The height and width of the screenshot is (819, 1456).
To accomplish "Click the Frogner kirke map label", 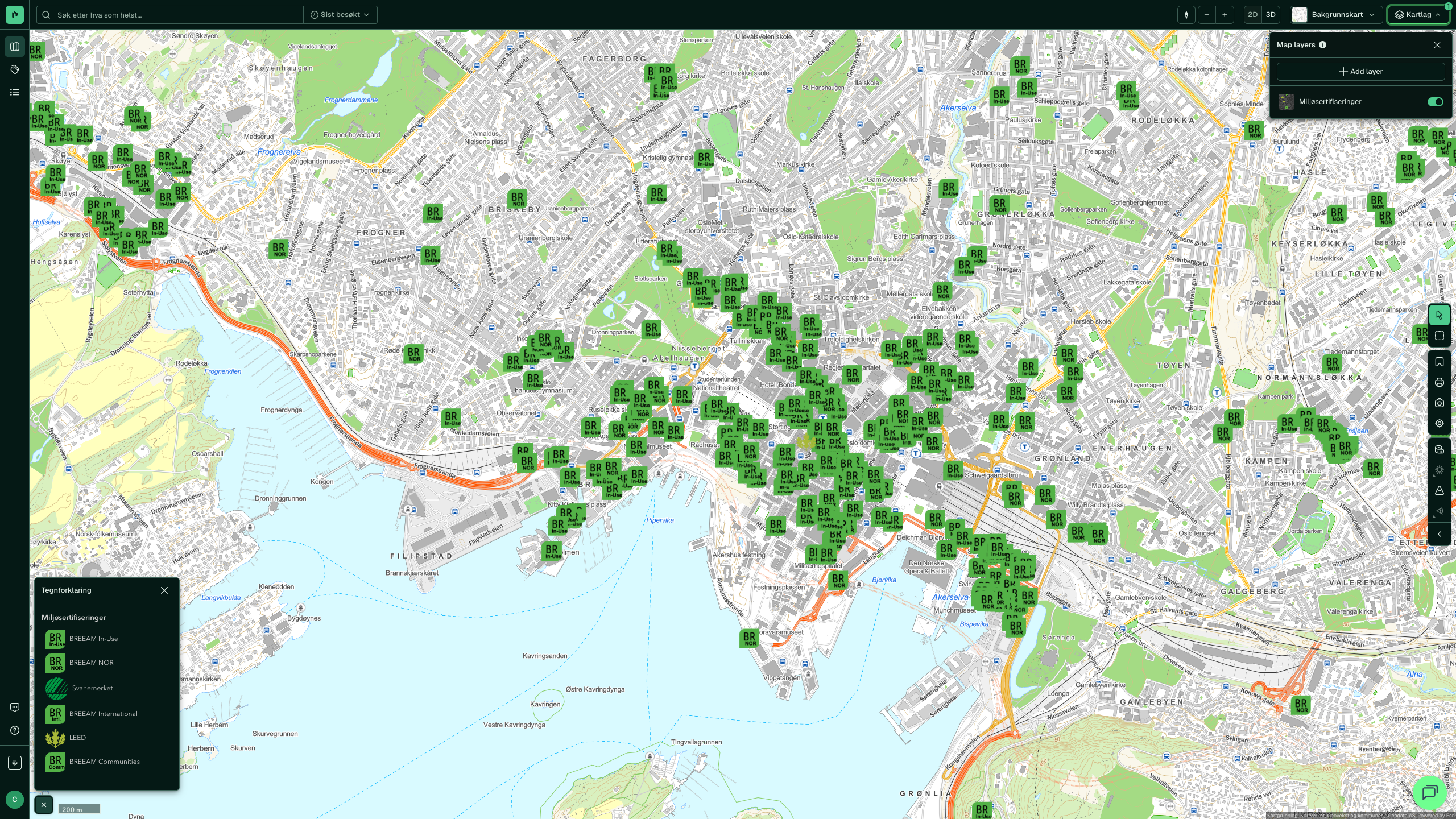I will point(390,292).
